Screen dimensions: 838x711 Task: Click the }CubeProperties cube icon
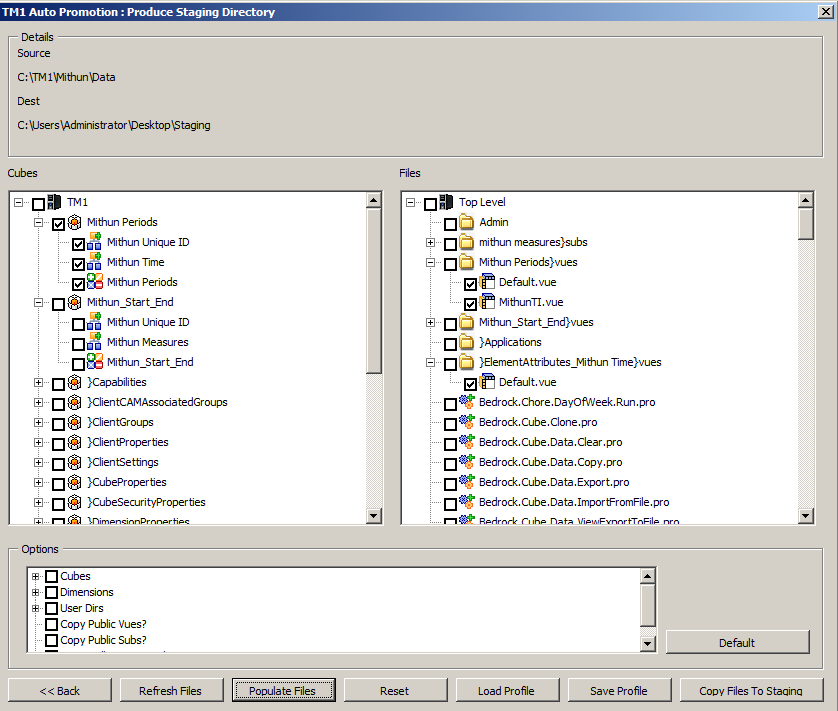coord(75,482)
